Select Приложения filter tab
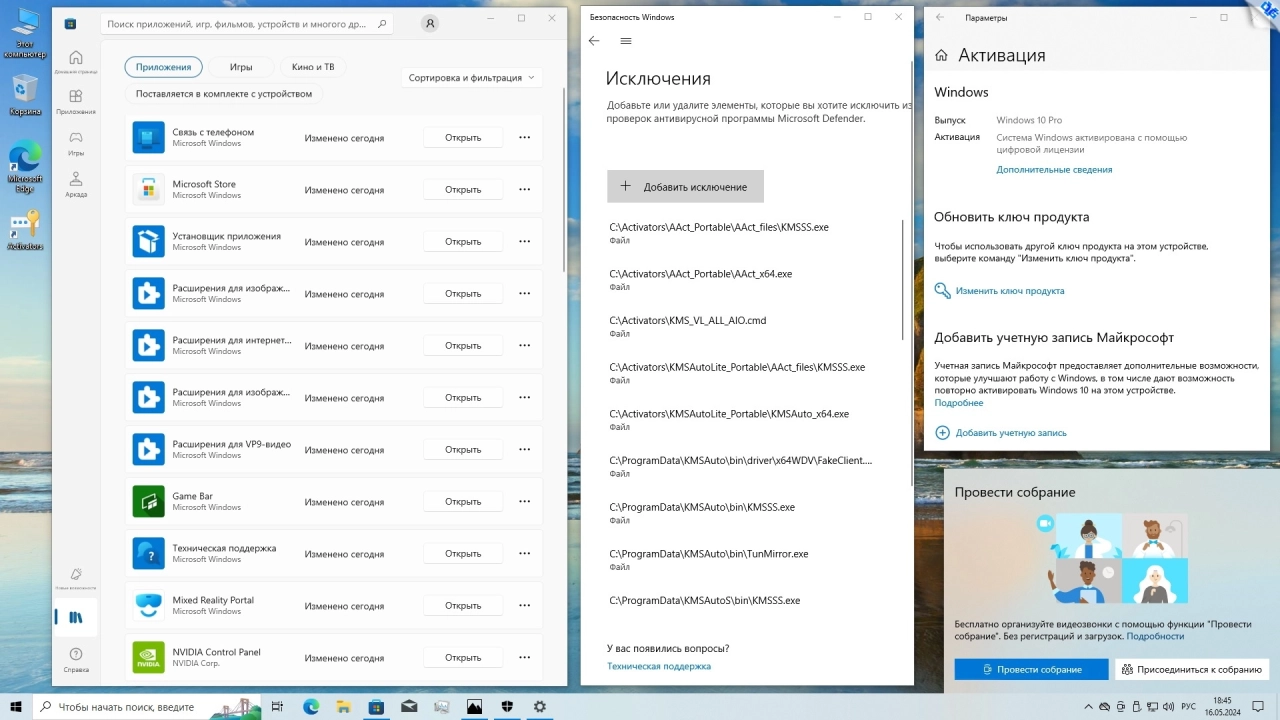 pyautogui.click(x=164, y=67)
